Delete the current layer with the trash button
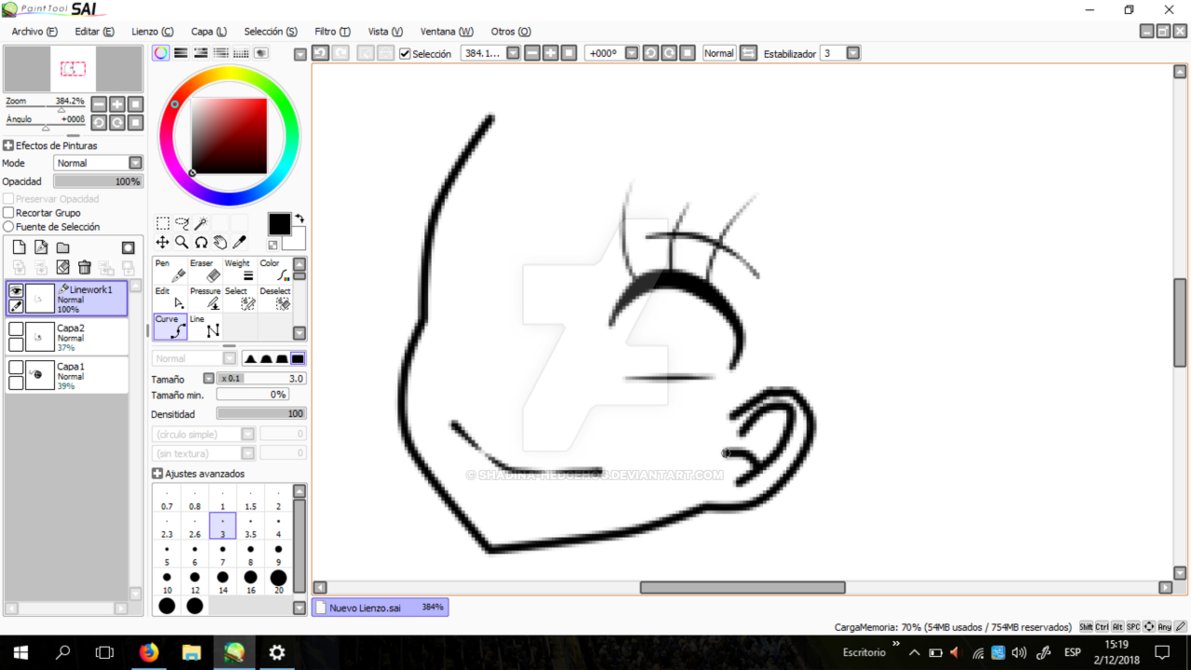This screenshot has width=1191, height=670. [84, 267]
